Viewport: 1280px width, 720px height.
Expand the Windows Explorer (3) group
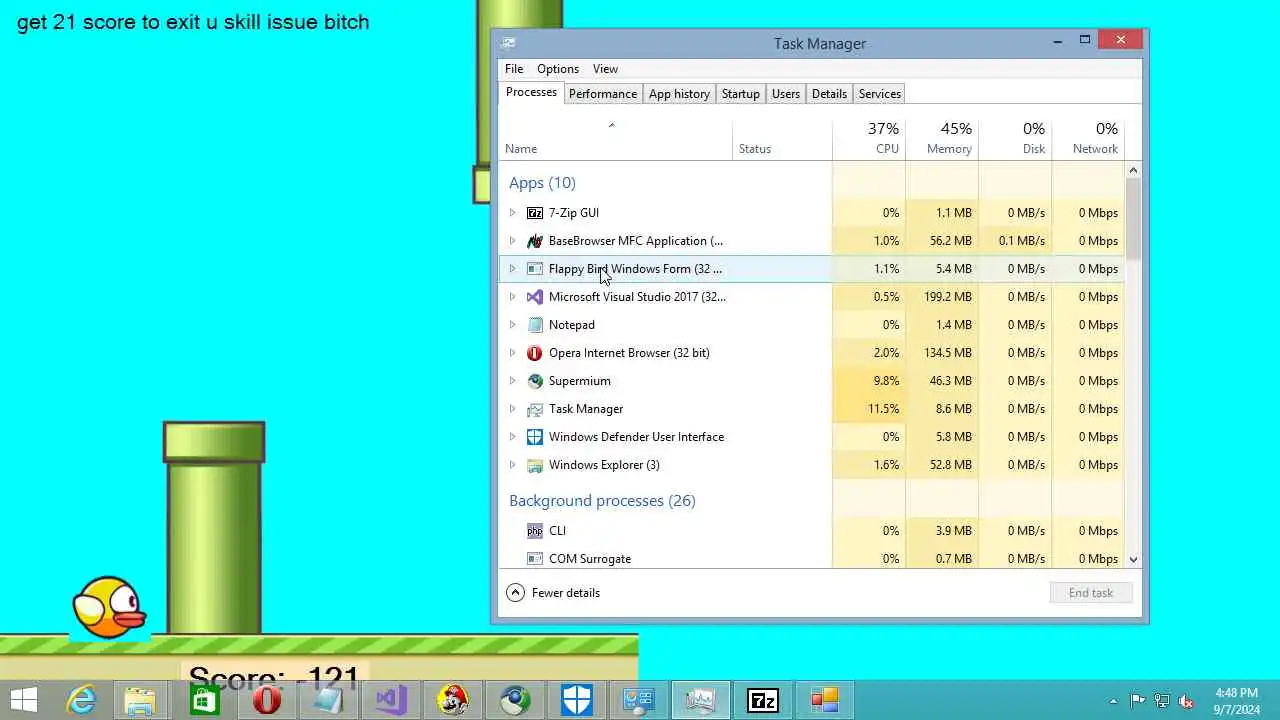[513, 465]
